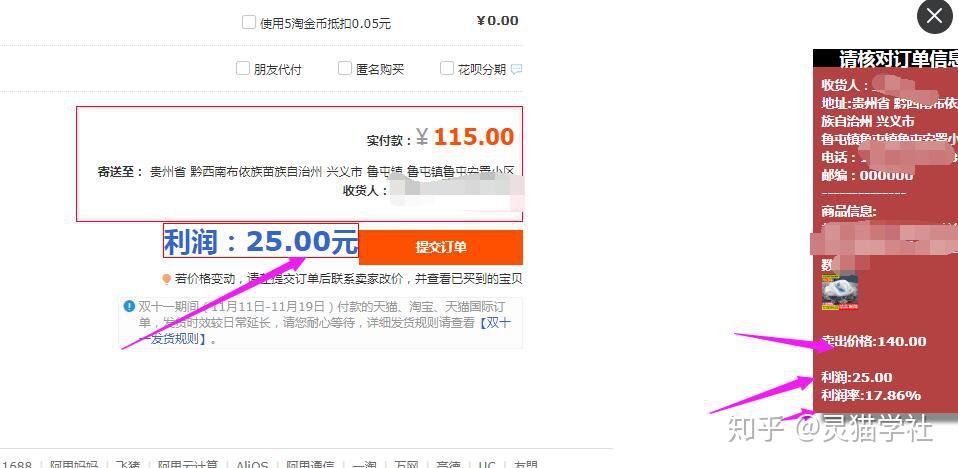Click the Huabei installment info bubble icon
958x468 pixels.
tap(517, 69)
